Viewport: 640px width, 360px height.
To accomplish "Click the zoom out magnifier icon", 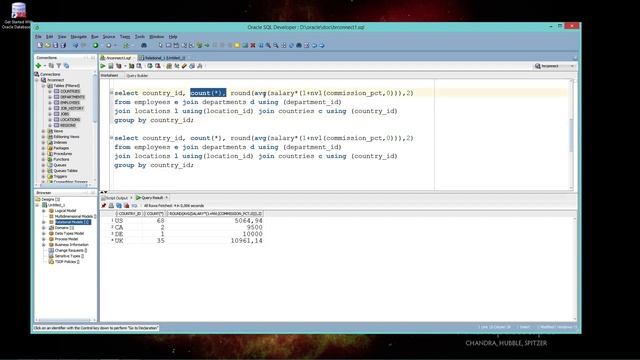I will [276, 45].
